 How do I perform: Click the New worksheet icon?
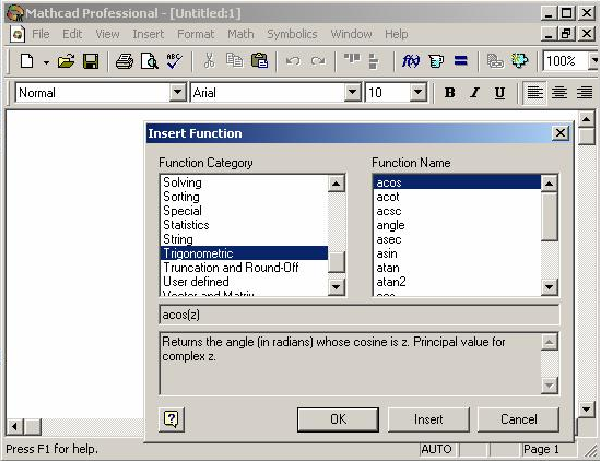click(27, 61)
